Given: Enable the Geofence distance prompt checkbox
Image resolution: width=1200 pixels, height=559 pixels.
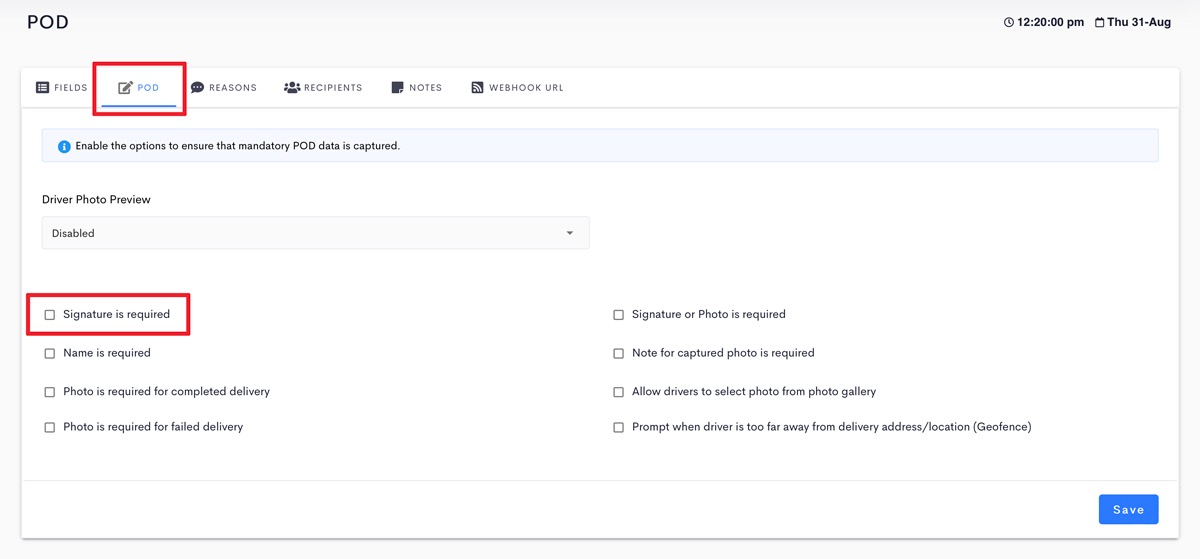Looking at the screenshot, I should tap(619, 428).
